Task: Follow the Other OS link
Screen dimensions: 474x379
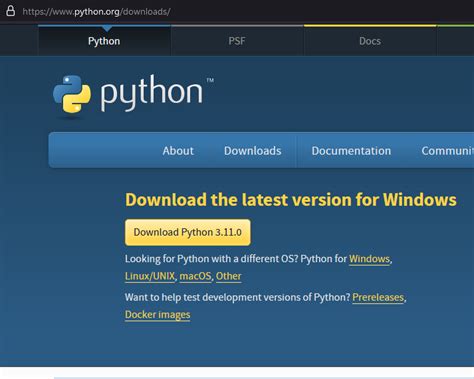Action: [228, 276]
